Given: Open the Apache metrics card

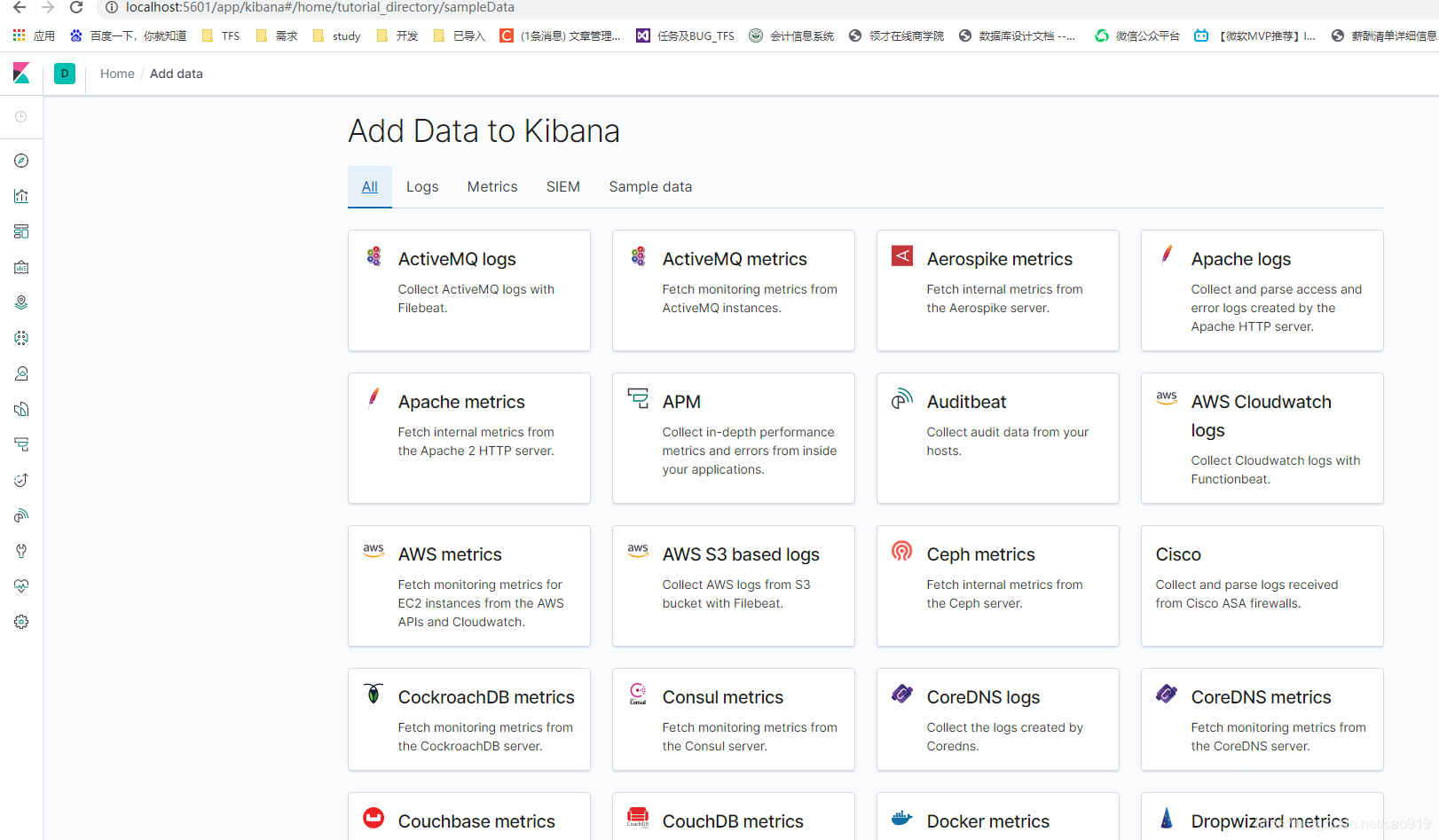Looking at the screenshot, I should (469, 438).
